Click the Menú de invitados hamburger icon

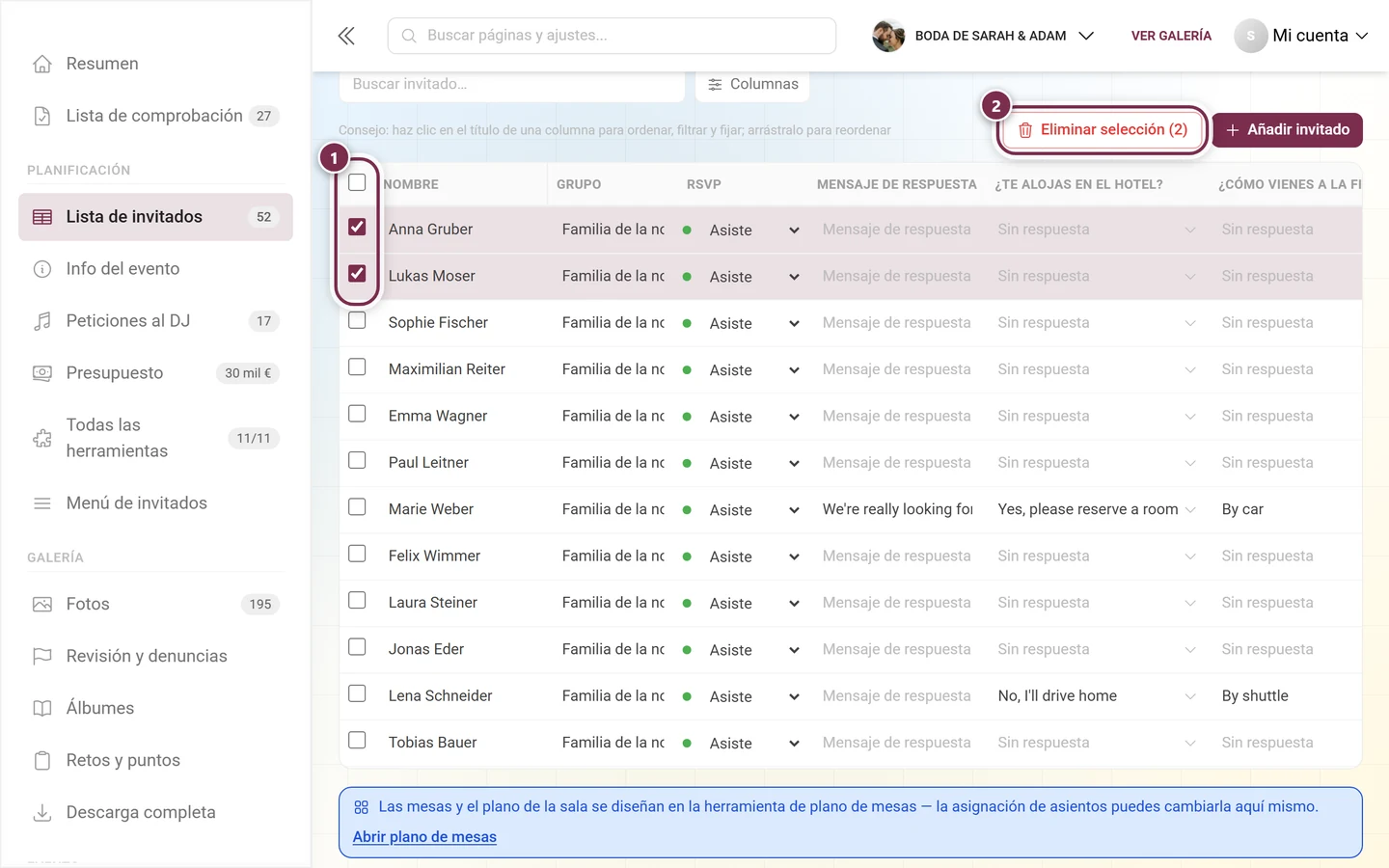(42, 503)
